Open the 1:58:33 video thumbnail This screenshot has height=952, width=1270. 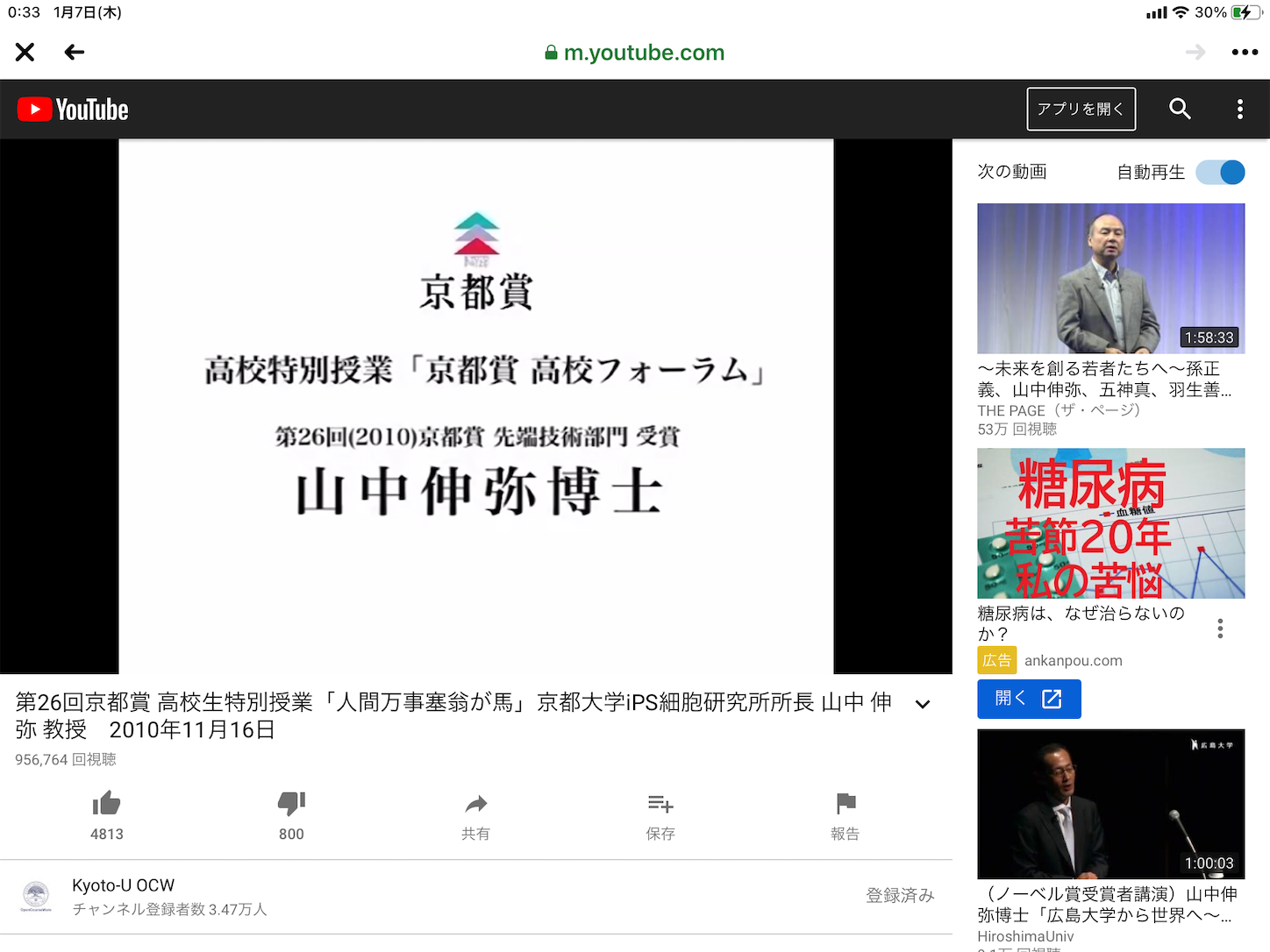pos(1111,279)
